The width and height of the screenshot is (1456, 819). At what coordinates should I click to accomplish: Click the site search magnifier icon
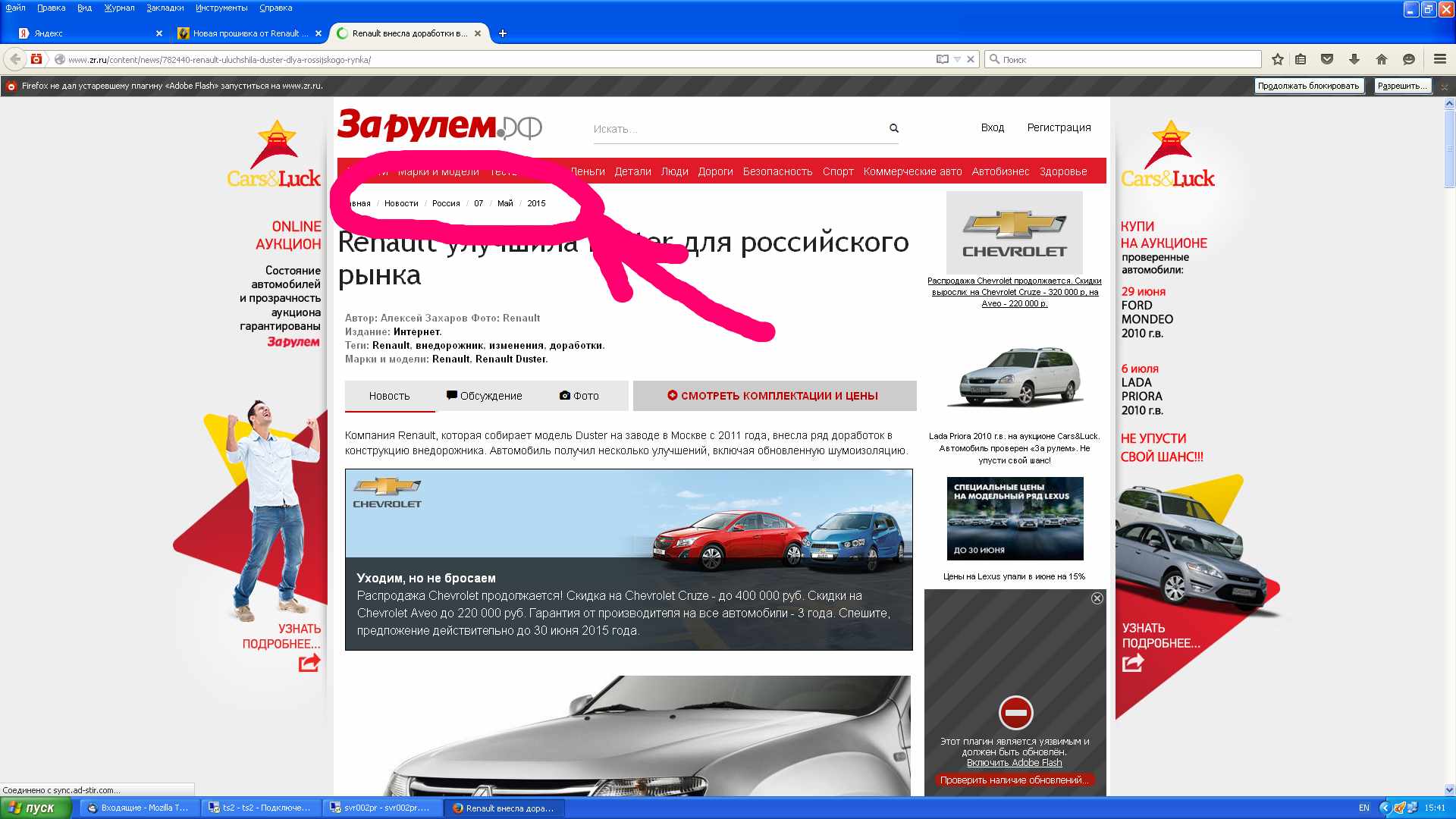894,128
